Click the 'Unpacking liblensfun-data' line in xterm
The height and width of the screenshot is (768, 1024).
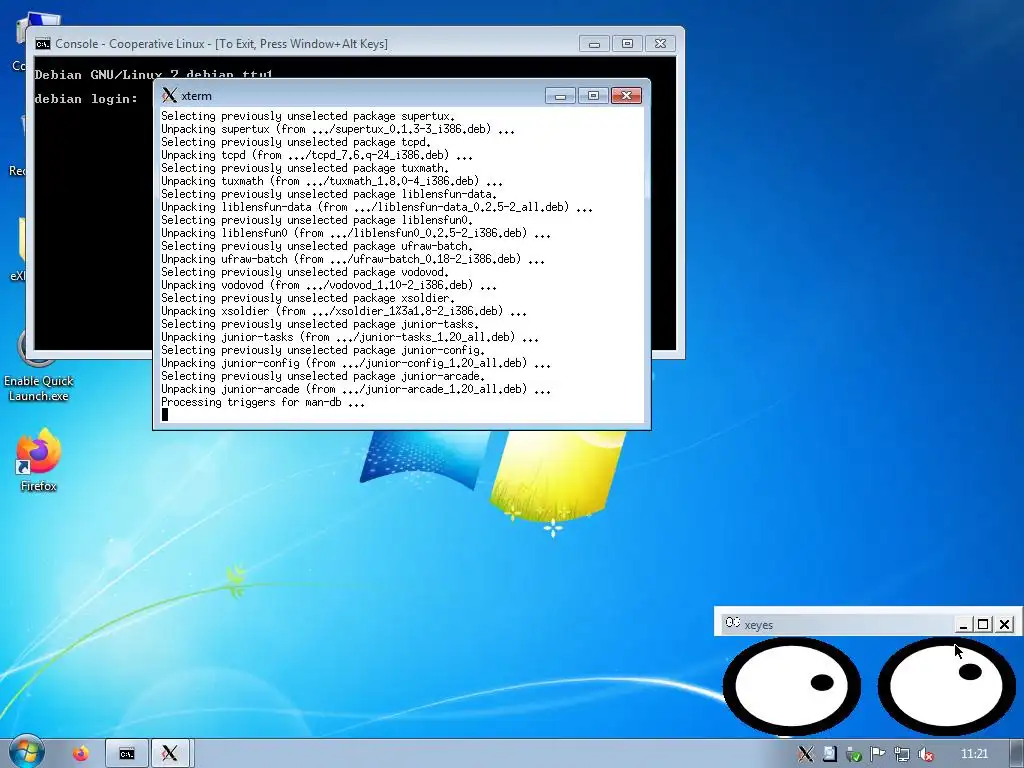tap(377, 207)
